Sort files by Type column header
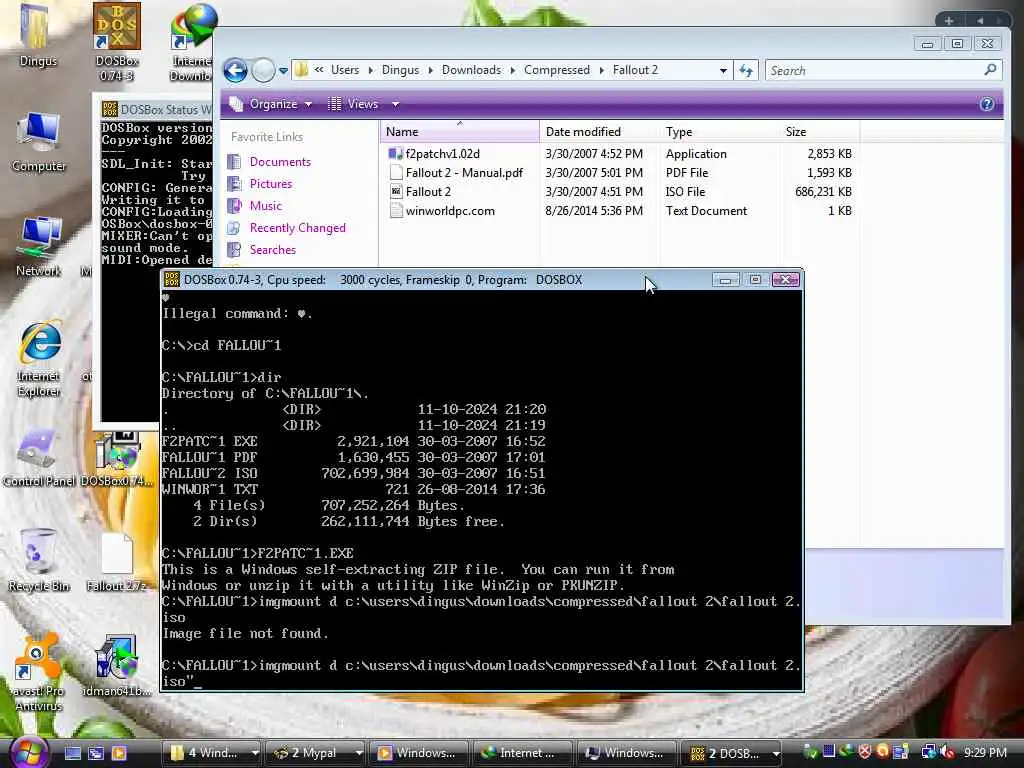This screenshot has width=1024, height=768. [720, 132]
